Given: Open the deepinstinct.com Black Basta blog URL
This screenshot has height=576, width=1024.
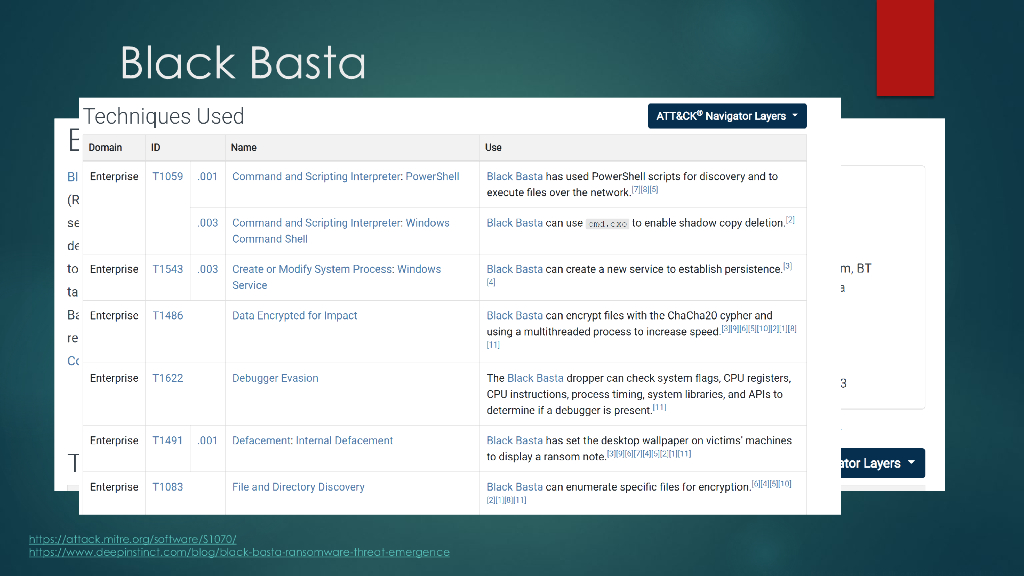Looking at the screenshot, I should click(x=239, y=552).
